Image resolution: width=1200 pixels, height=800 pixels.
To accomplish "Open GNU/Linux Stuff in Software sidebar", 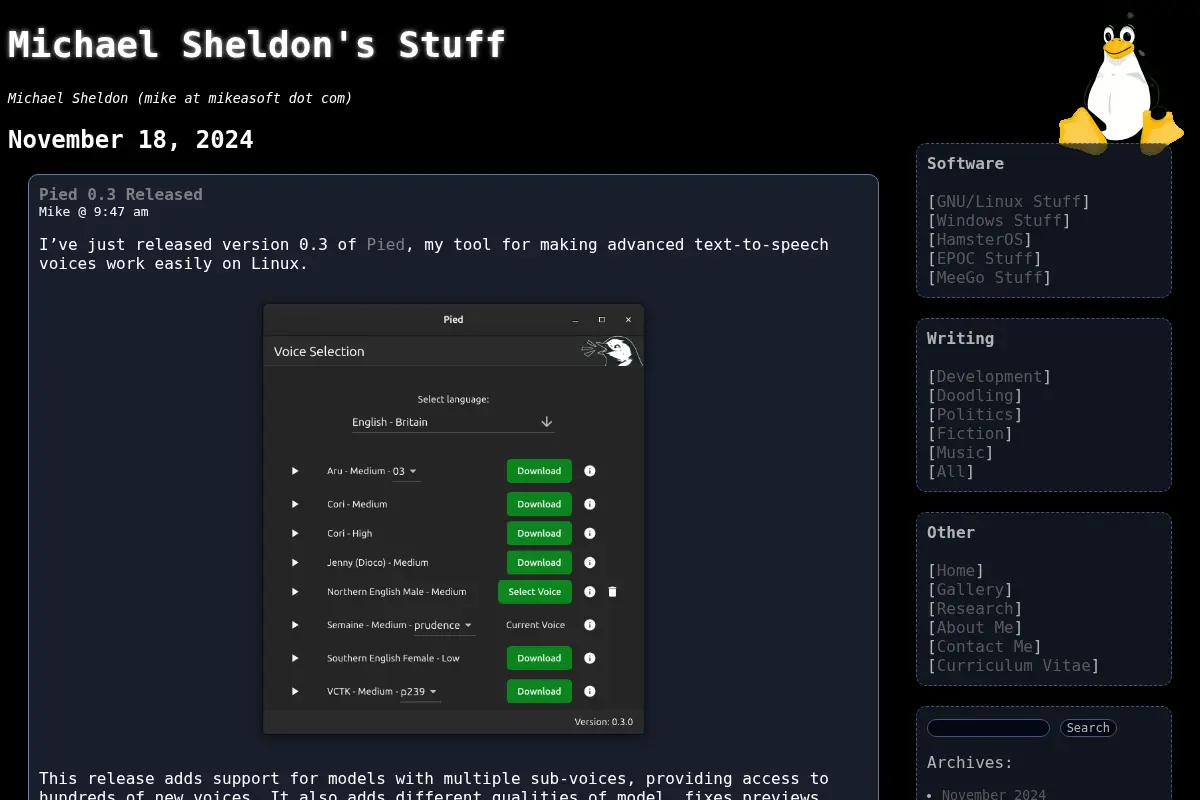I will (1008, 201).
